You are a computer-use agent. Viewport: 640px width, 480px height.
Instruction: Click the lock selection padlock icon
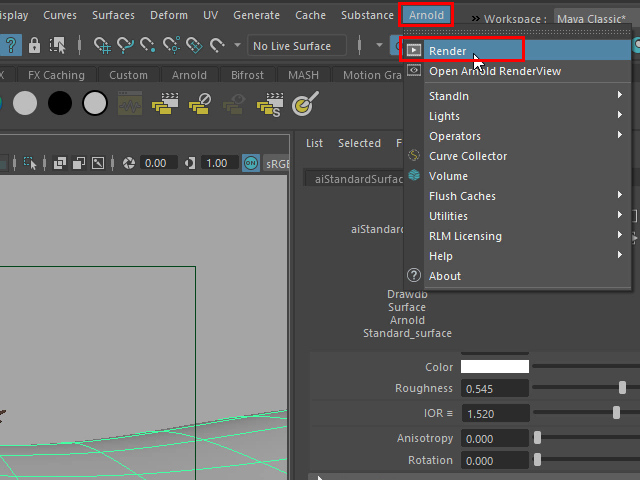pos(35,46)
